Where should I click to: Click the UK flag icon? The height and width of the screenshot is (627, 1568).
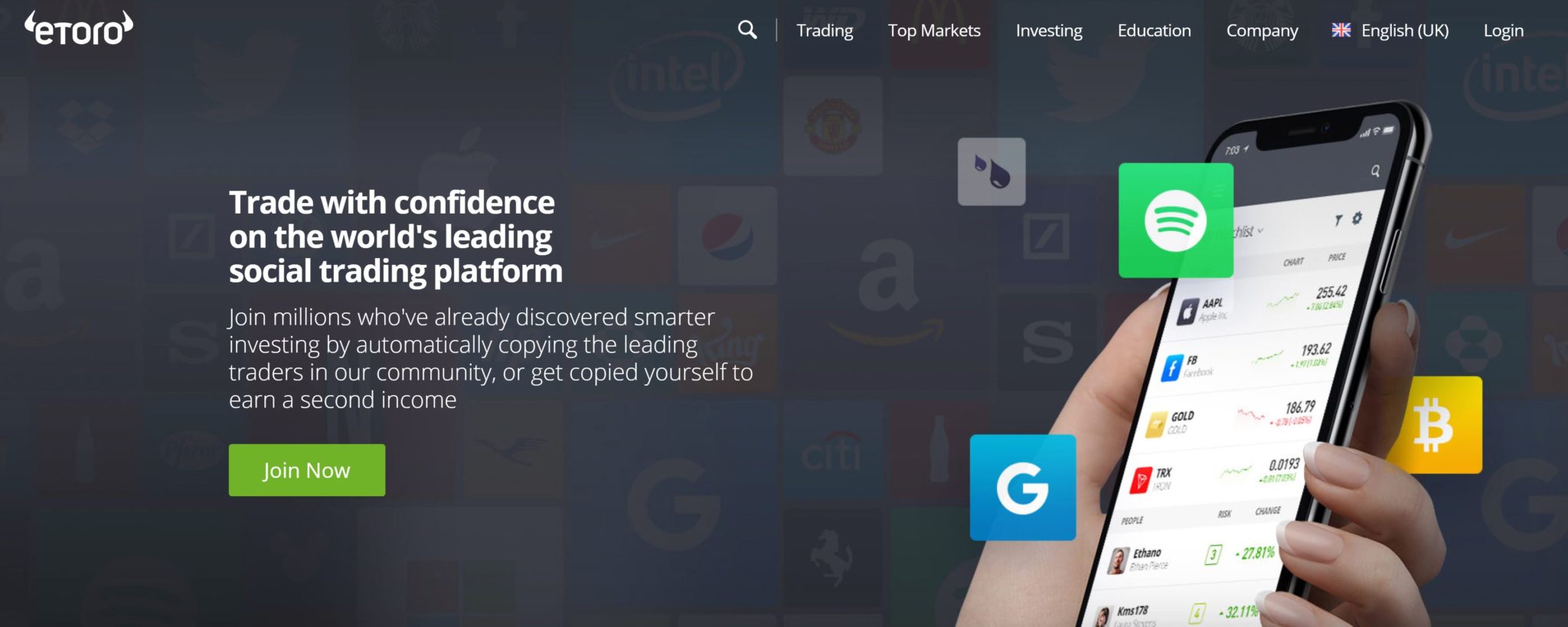point(1341,30)
